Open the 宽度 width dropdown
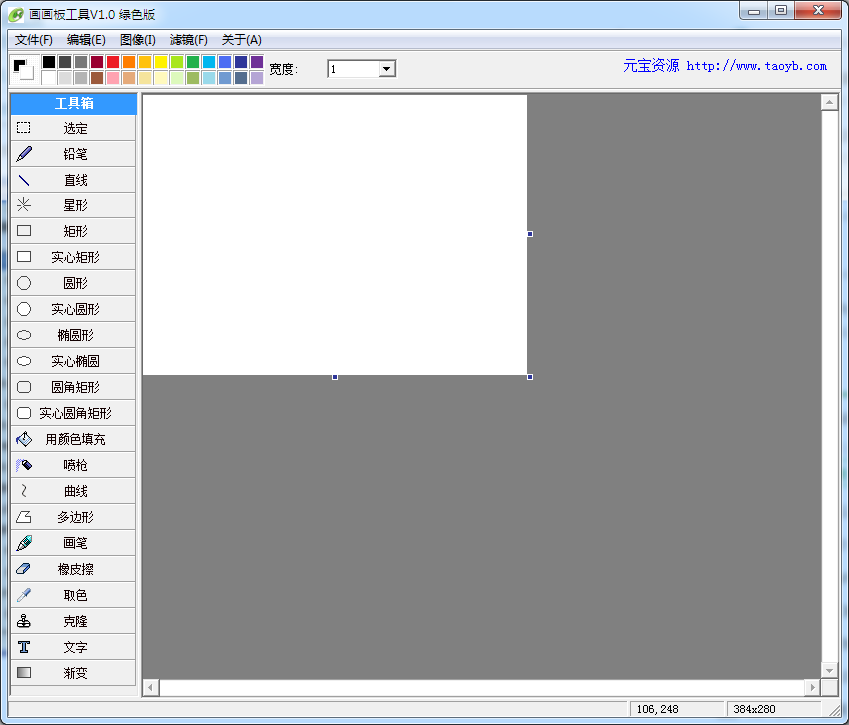This screenshot has height=725, width=849. click(387, 69)
